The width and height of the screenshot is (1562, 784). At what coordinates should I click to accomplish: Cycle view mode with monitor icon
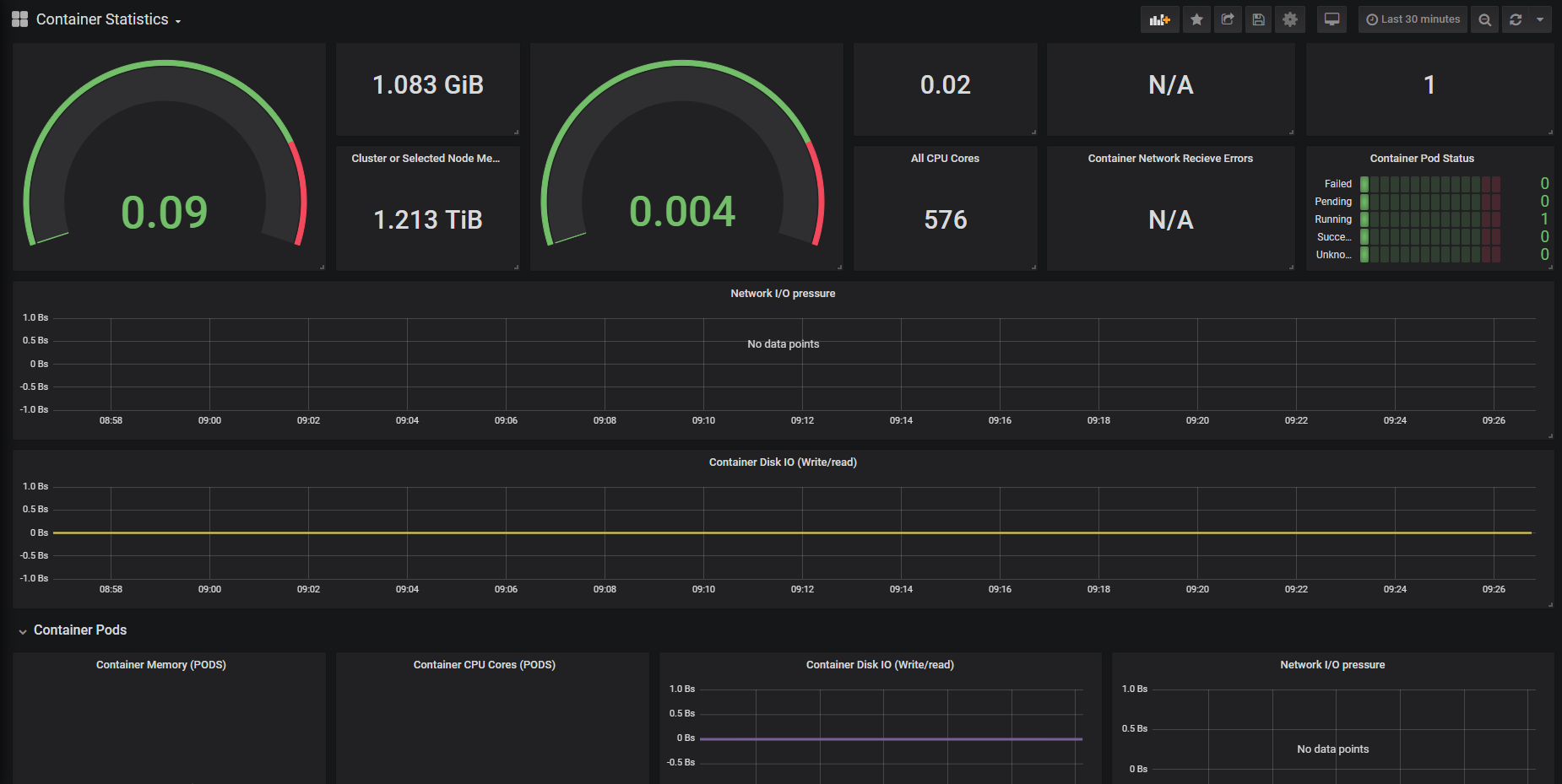click(1331, 19)
